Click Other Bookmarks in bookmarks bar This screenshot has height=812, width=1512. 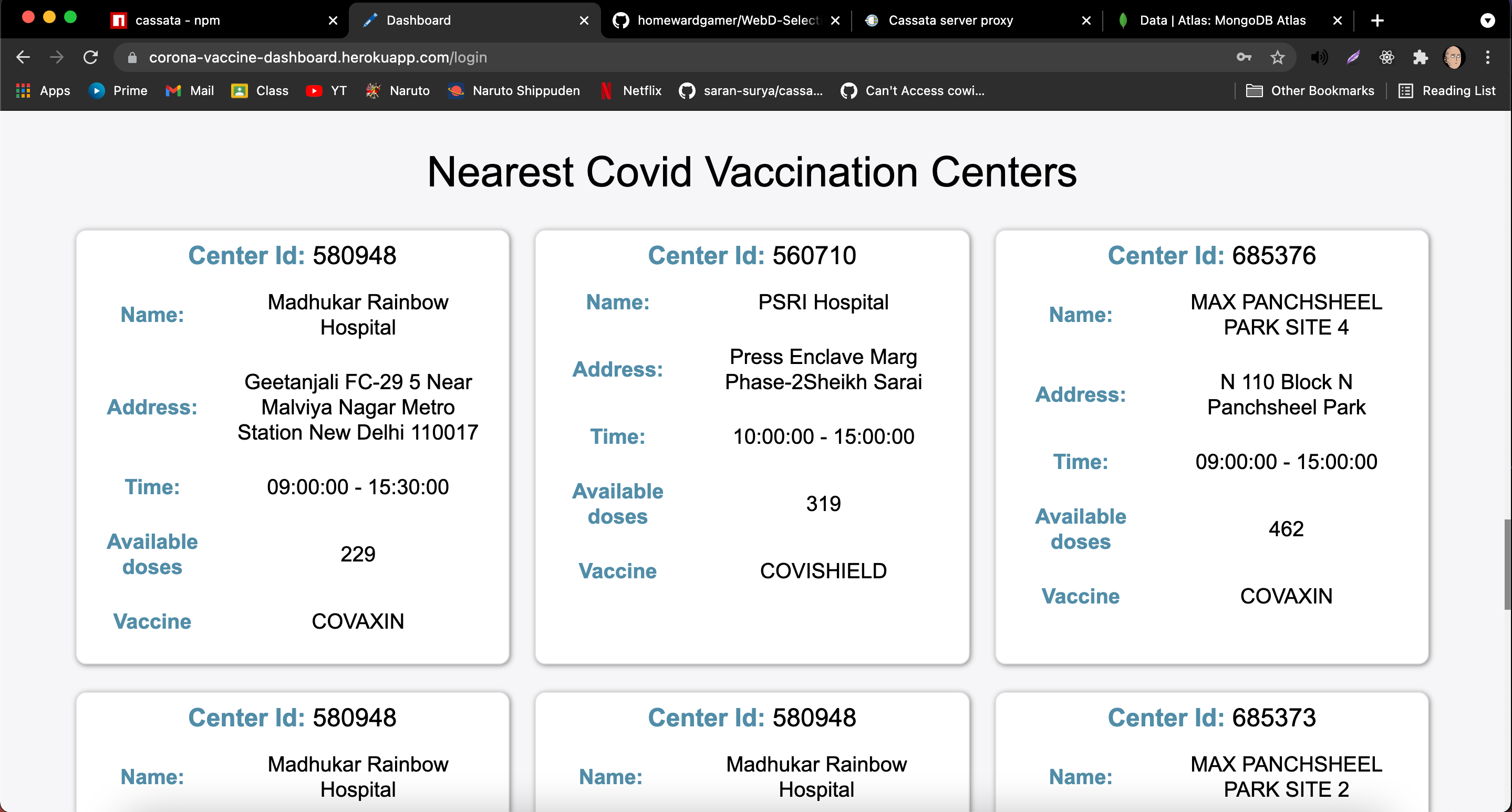1310,91
